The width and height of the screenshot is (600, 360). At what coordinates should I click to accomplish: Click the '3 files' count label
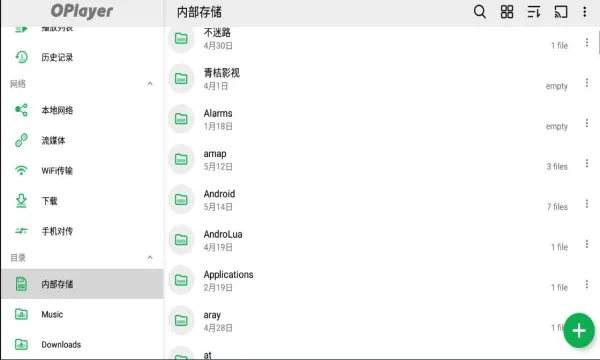point(557,166)
